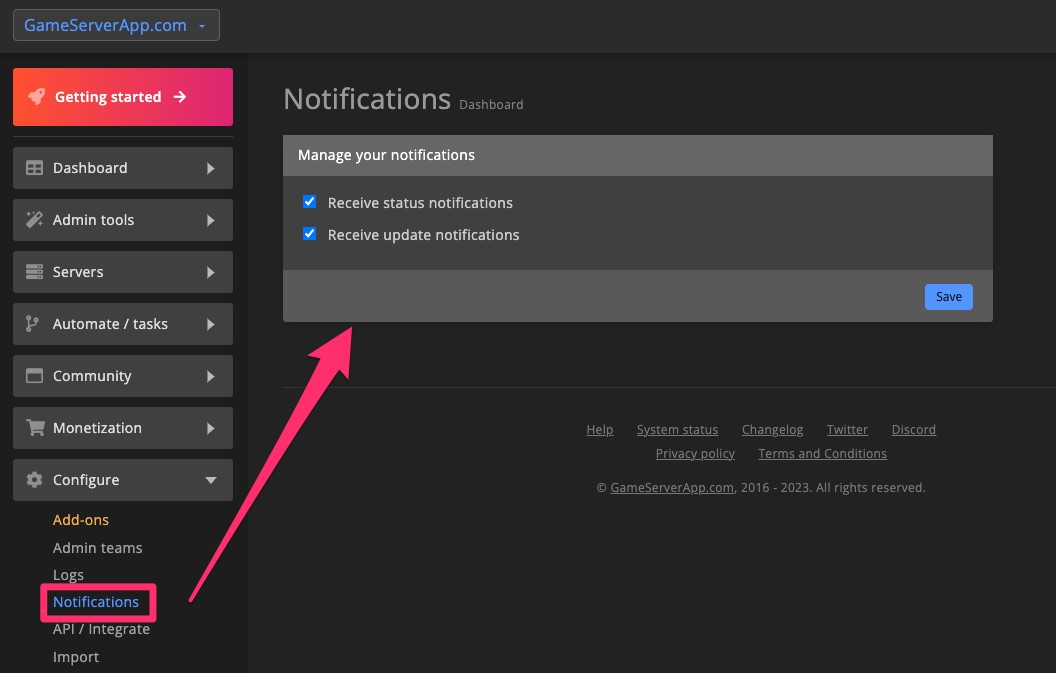
Task: Select Admin teams from the sidebar
Action: click(97, 547)
